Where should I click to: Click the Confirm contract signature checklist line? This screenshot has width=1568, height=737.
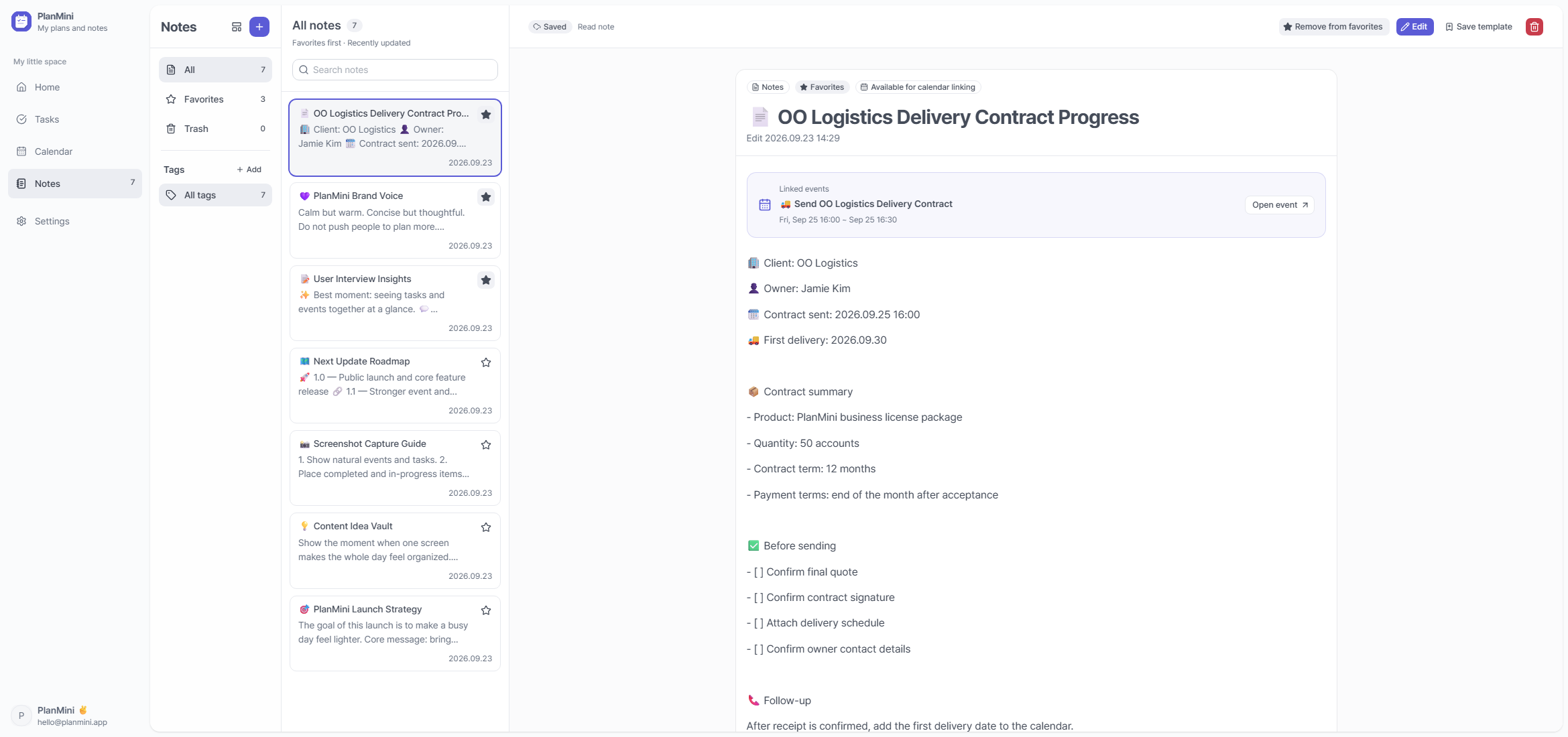pyautogui.click(x=821, y=597)
